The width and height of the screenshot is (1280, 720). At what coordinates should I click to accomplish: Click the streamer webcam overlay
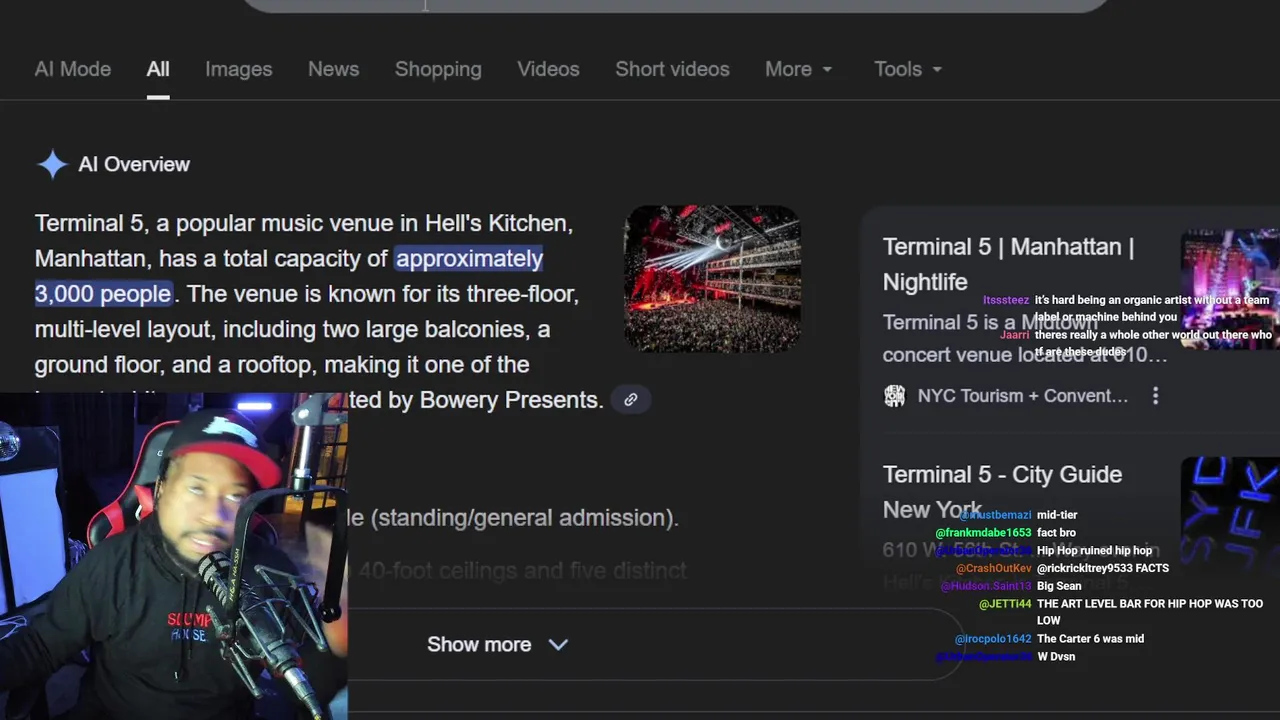click(174, 556)
